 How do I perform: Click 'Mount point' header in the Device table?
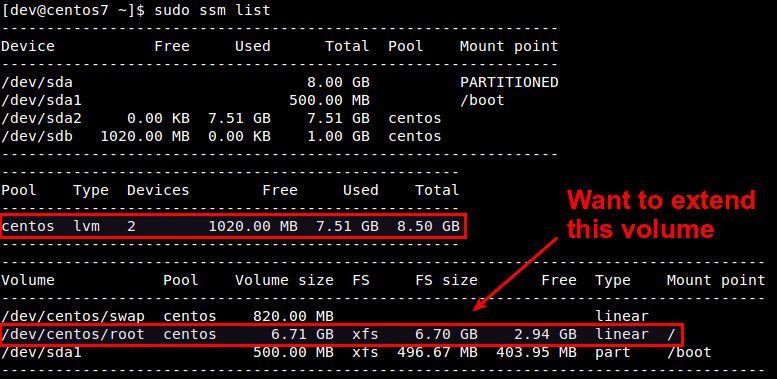pyautogui.click(x=509, y=47)
